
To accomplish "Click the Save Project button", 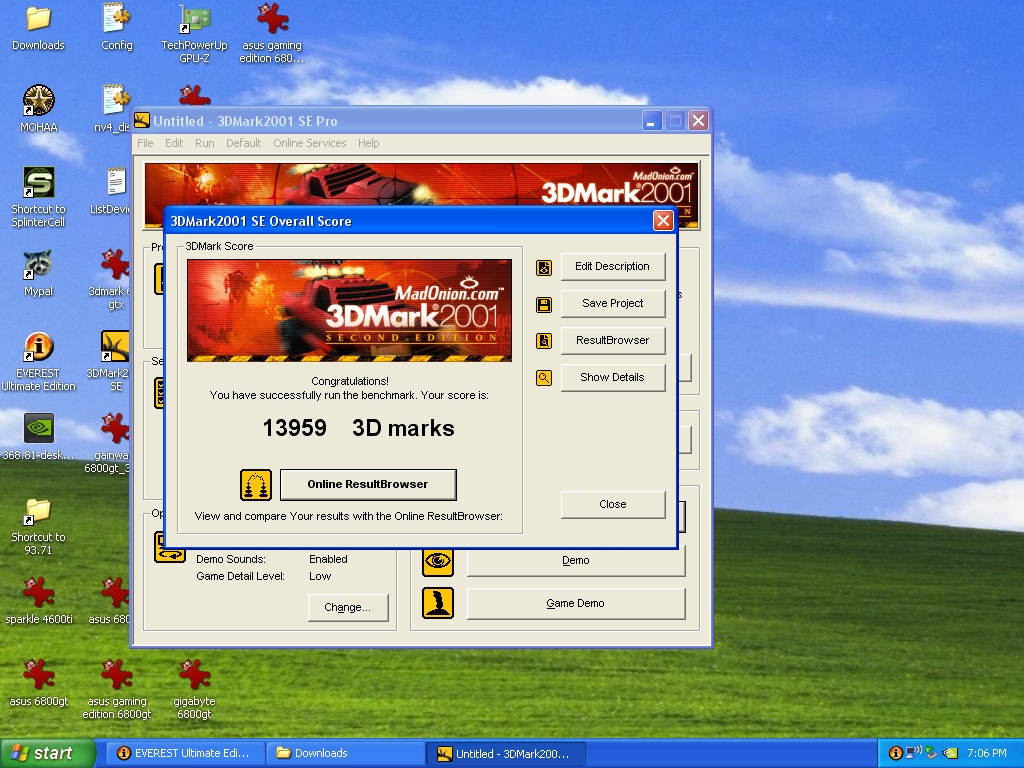I will click(x=613, y=303).
